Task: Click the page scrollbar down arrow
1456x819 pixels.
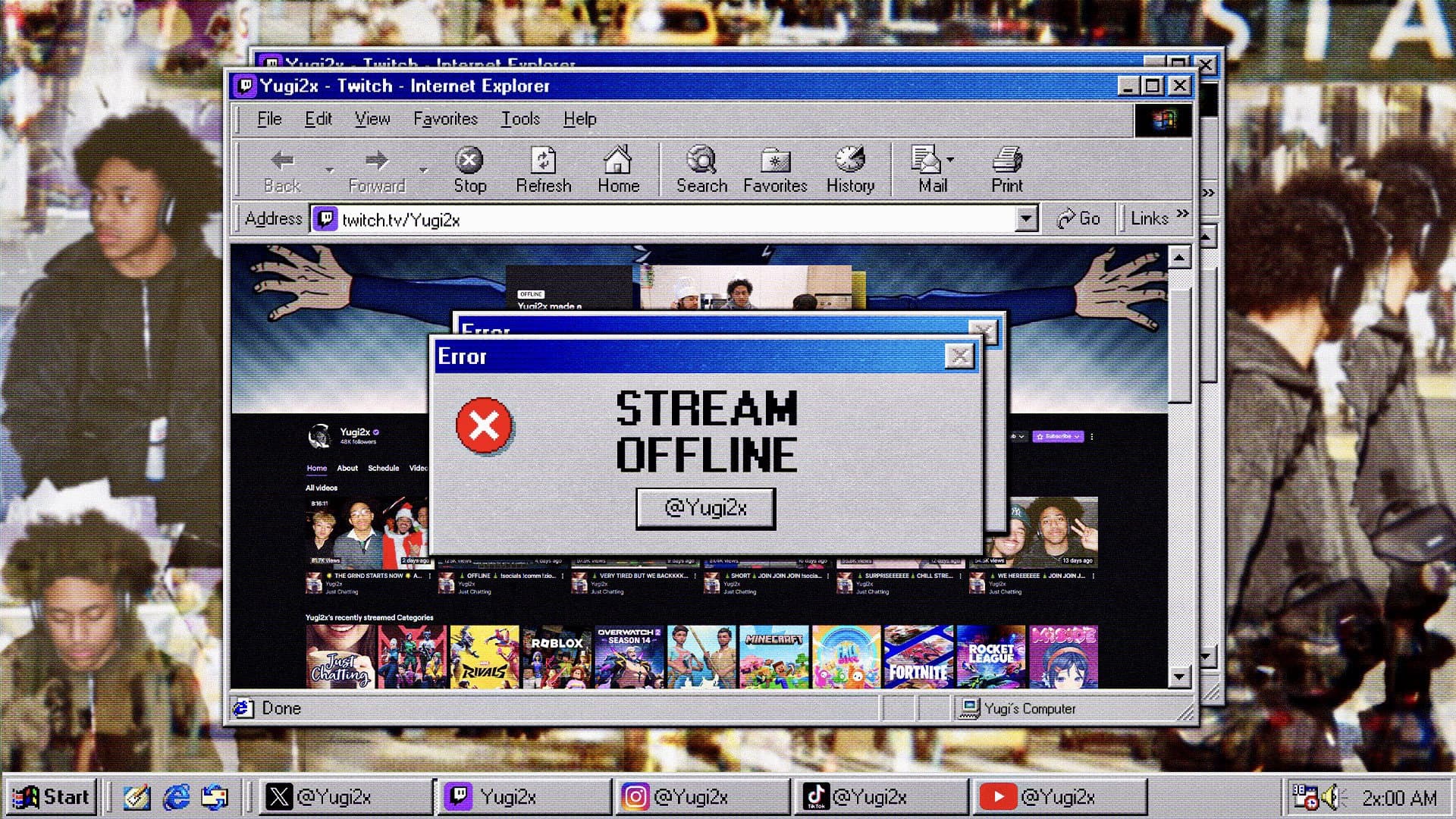Action: 1178,676
